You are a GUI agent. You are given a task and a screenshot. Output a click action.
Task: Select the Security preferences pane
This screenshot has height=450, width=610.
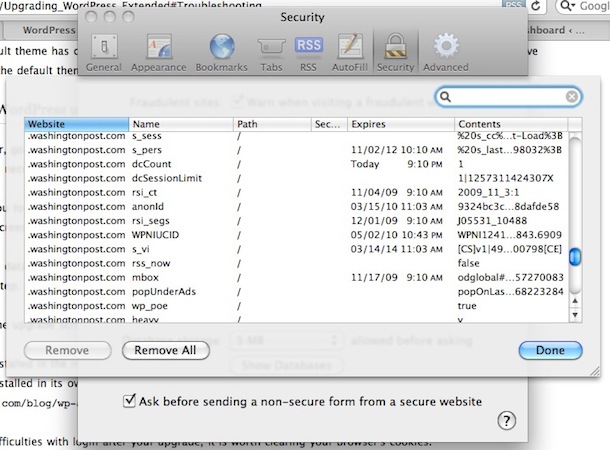395,53
